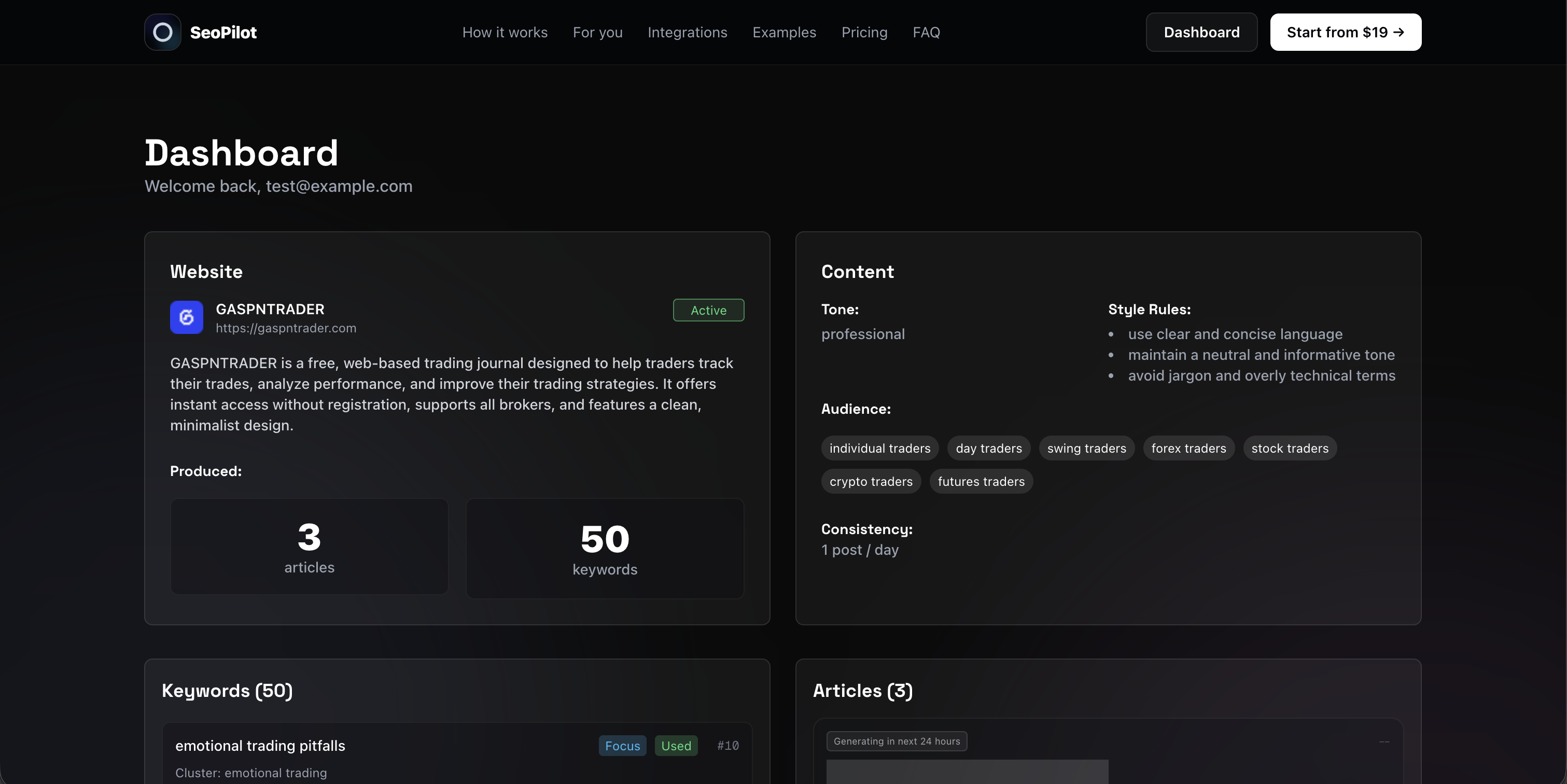Expand the Articles (3) section
This screenshot has width=1567, height=784.
coord(863,691)
